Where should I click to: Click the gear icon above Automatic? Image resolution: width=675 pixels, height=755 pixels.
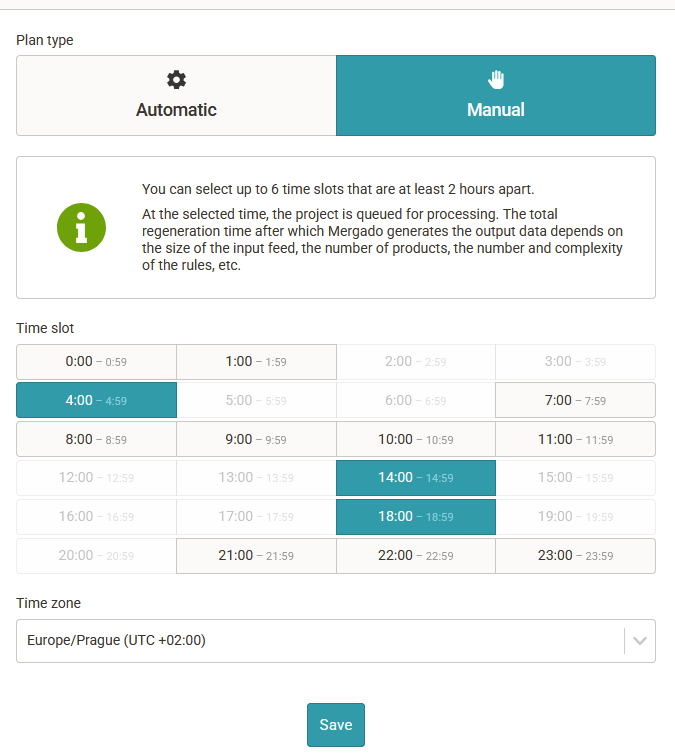176,80
